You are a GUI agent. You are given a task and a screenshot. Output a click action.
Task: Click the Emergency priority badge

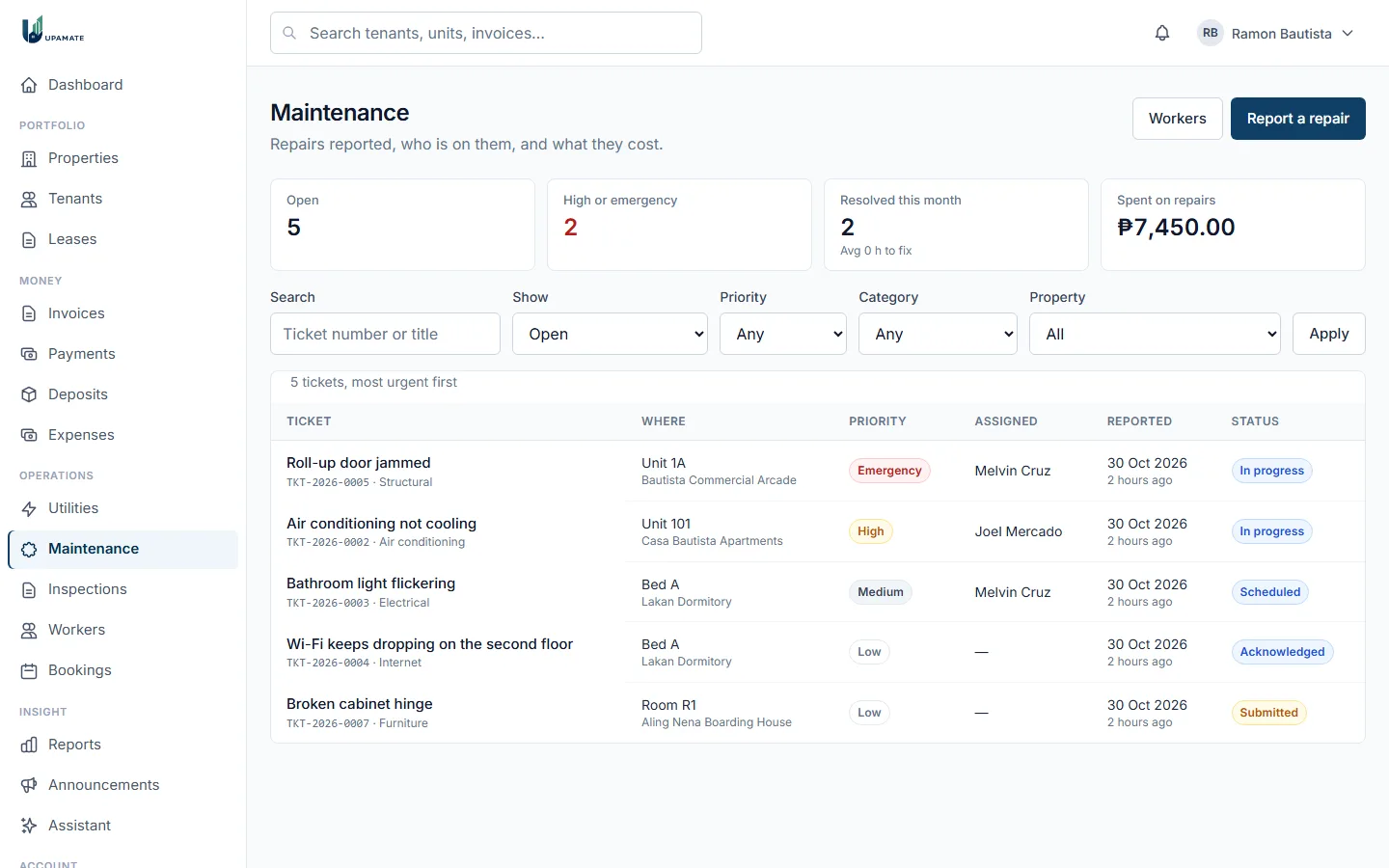coord(889,471)
